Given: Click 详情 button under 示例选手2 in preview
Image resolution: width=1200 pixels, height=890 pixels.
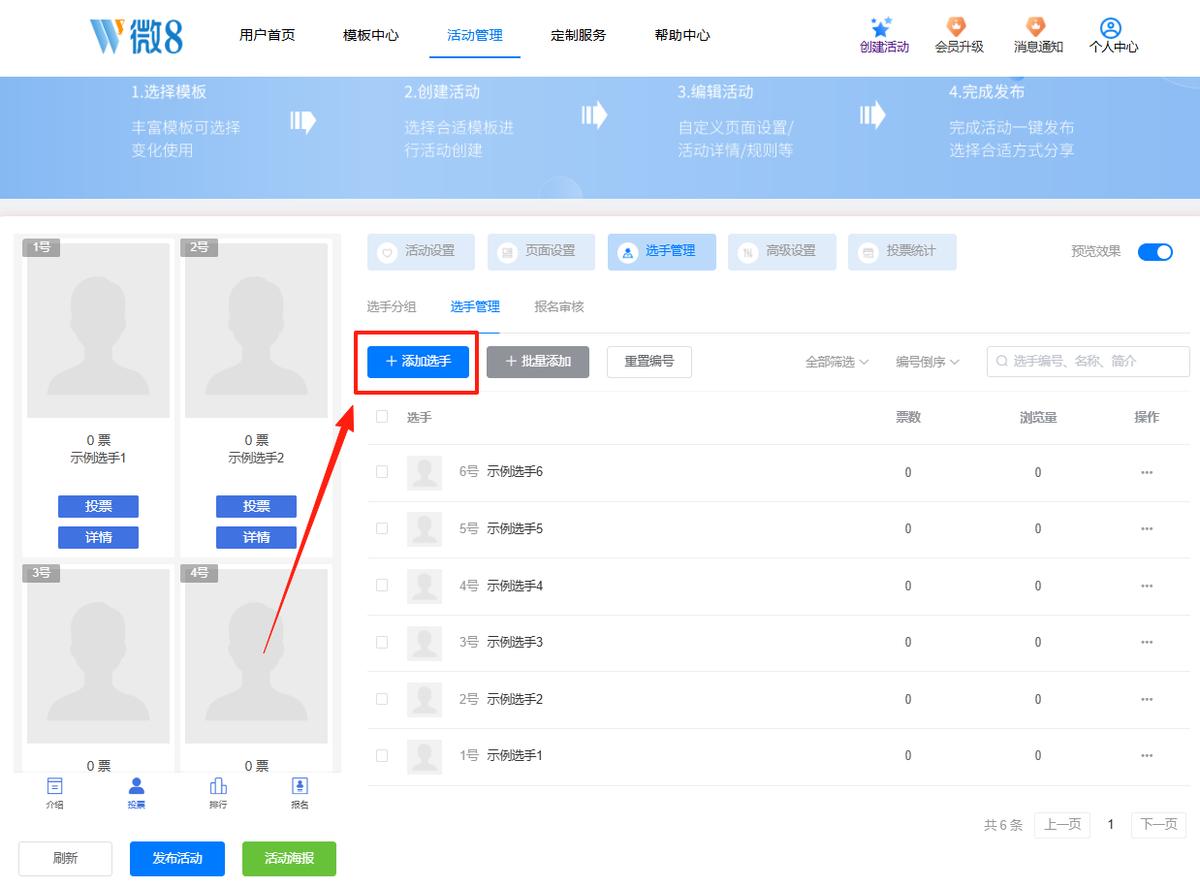Looking at the screenshot, I should pyautogui.click(x=256, y=537).
